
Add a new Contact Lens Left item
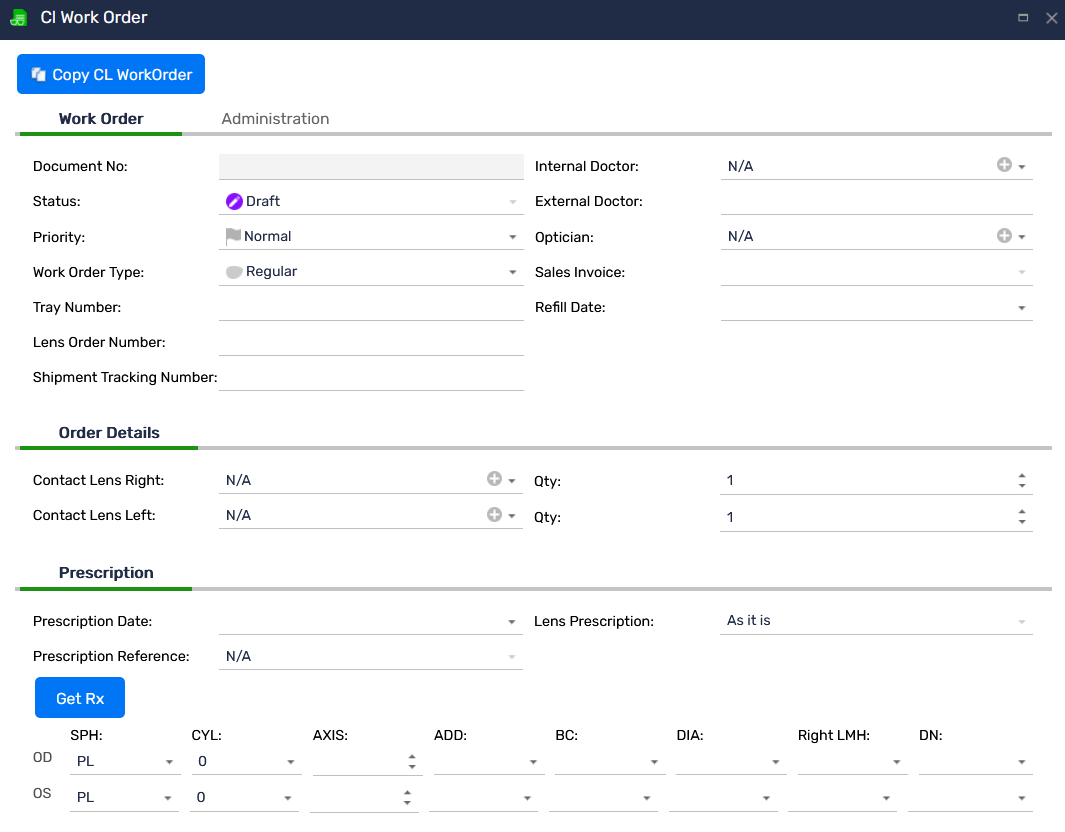(494, 515)
